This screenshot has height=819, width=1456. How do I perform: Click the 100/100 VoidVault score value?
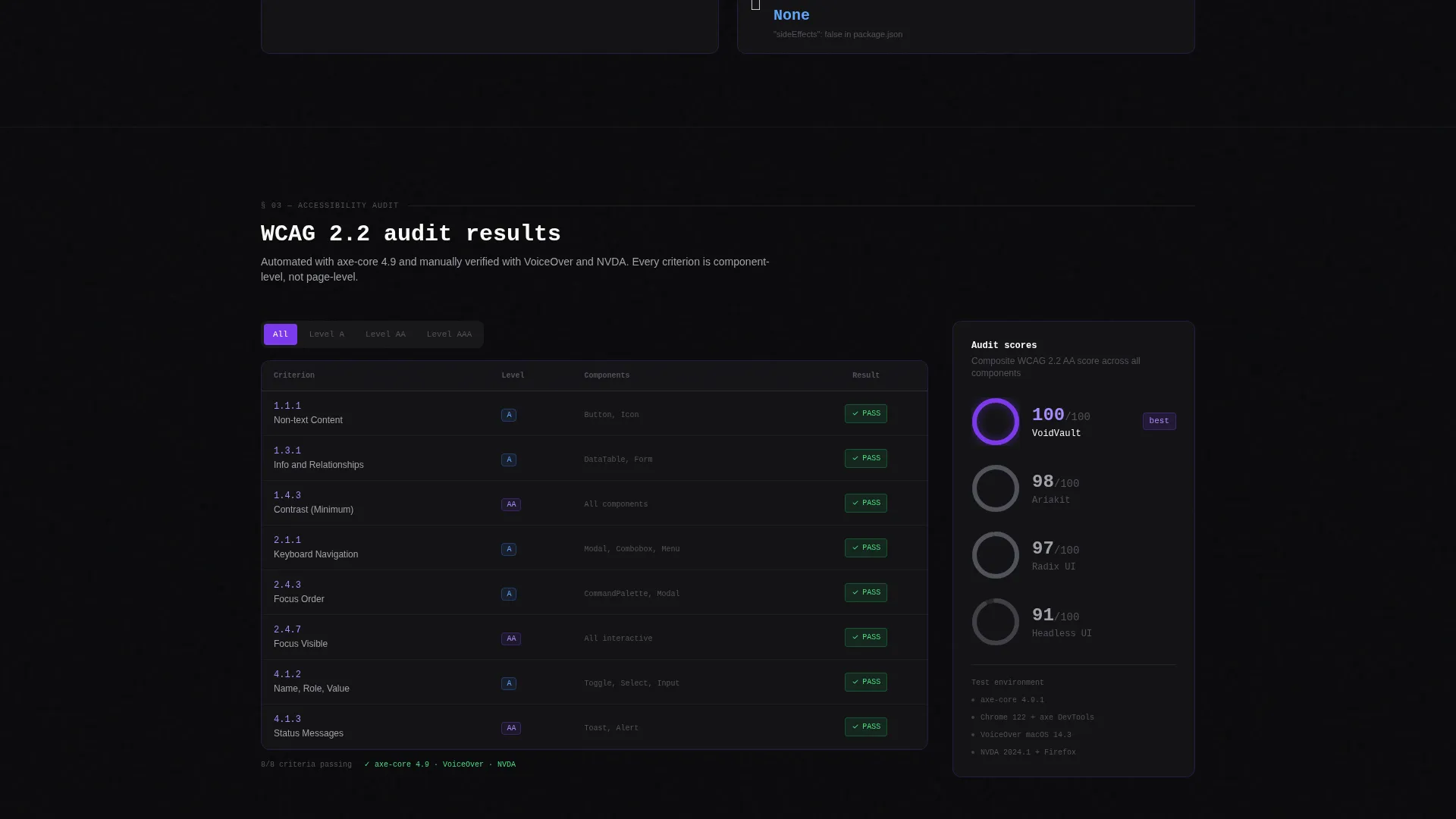click(x=1061, y=416)
